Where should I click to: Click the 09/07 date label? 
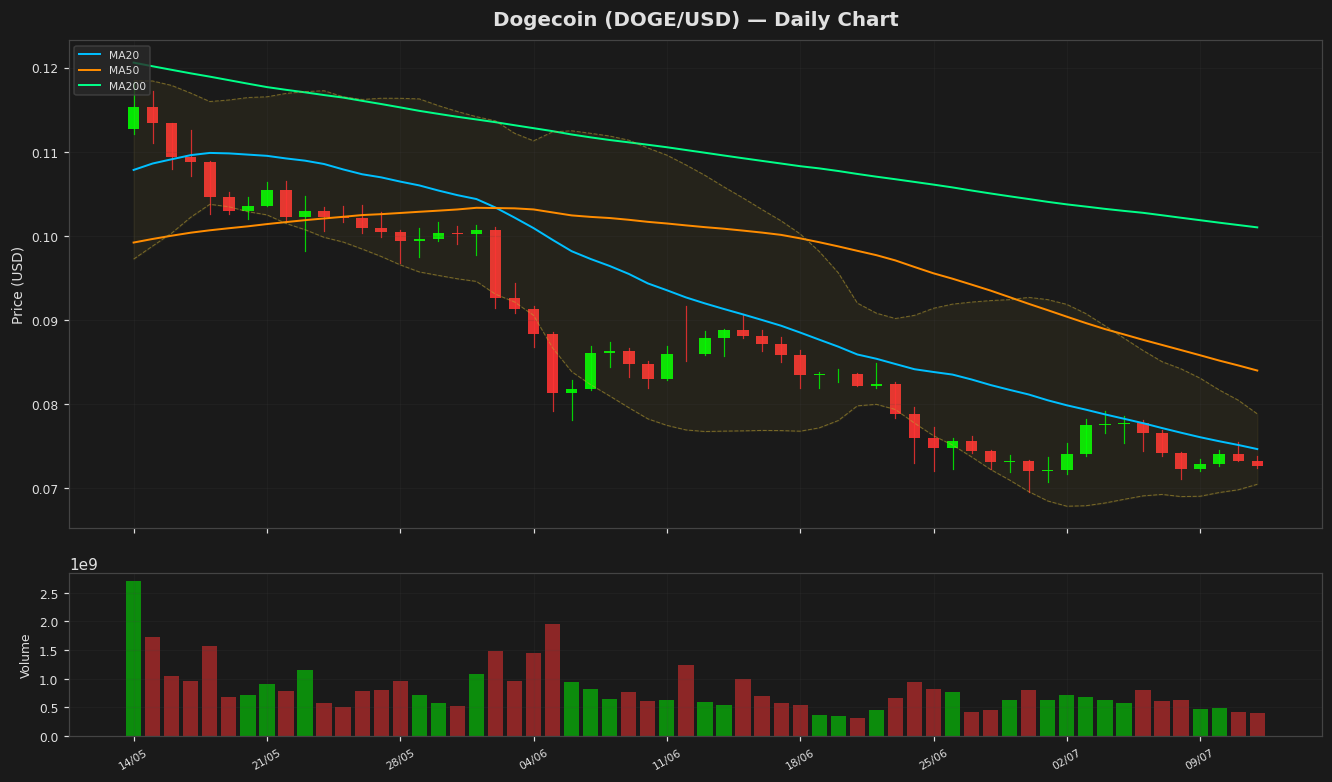[x=1200, y=760]
